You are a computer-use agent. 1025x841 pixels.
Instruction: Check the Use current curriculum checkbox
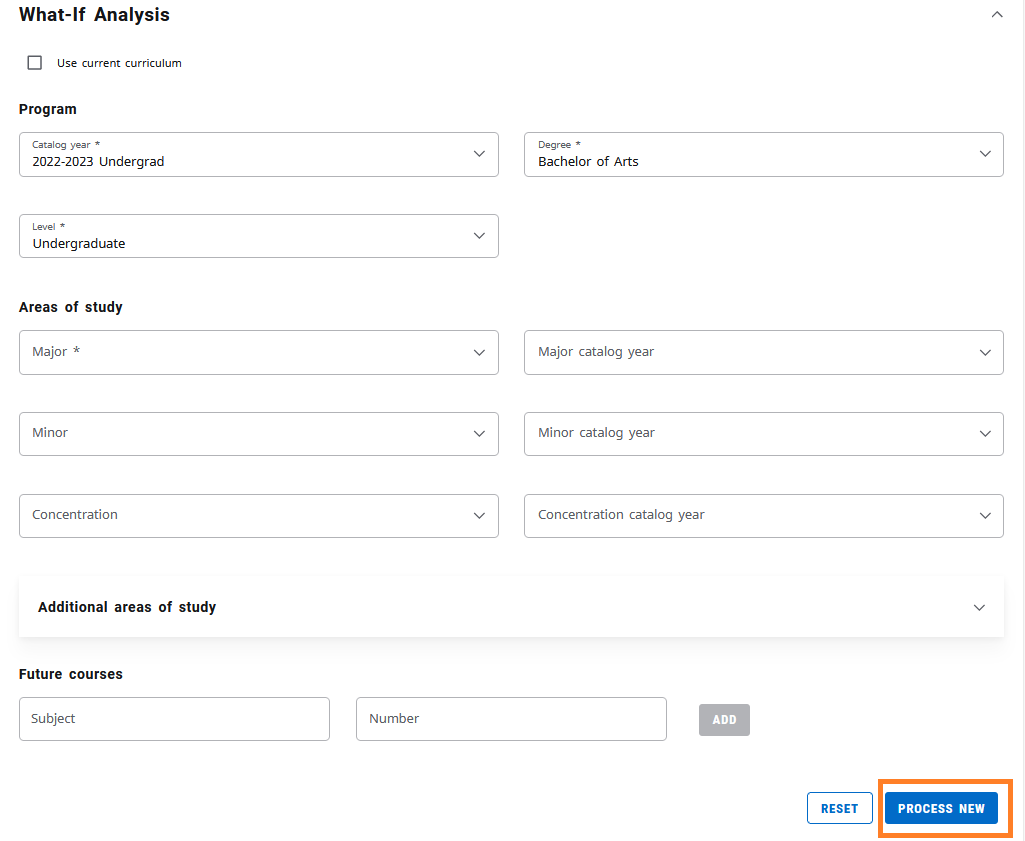tap(35, 63)
